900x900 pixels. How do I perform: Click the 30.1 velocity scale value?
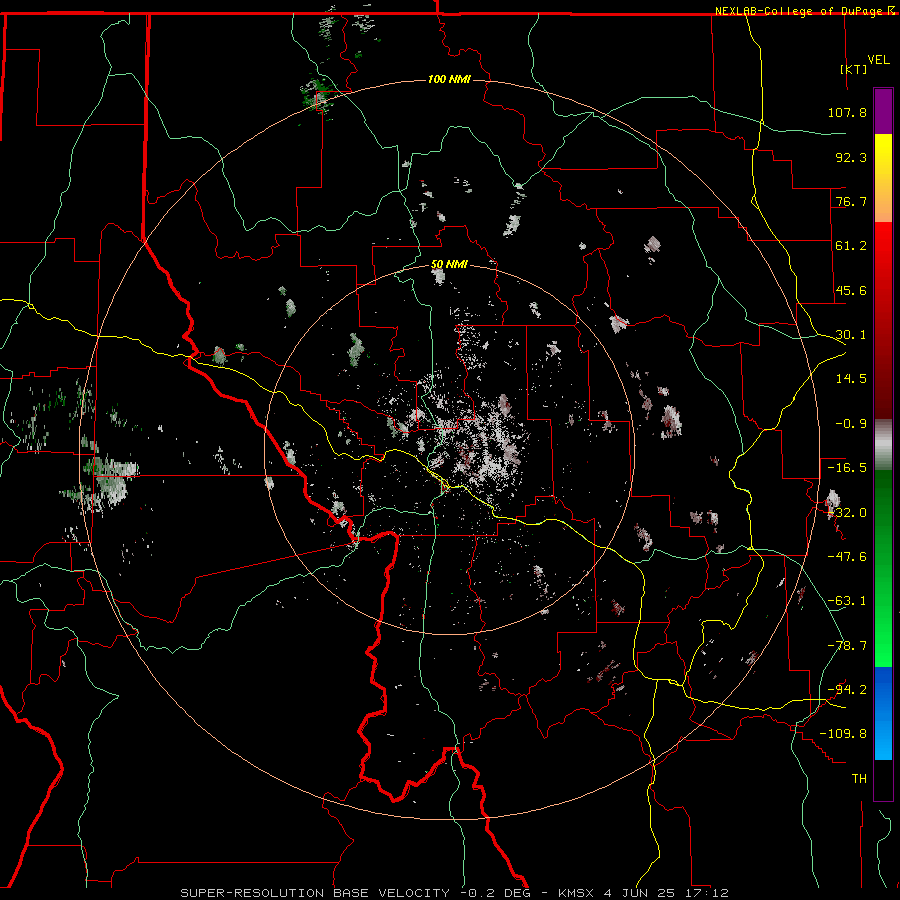coord(851,335)
